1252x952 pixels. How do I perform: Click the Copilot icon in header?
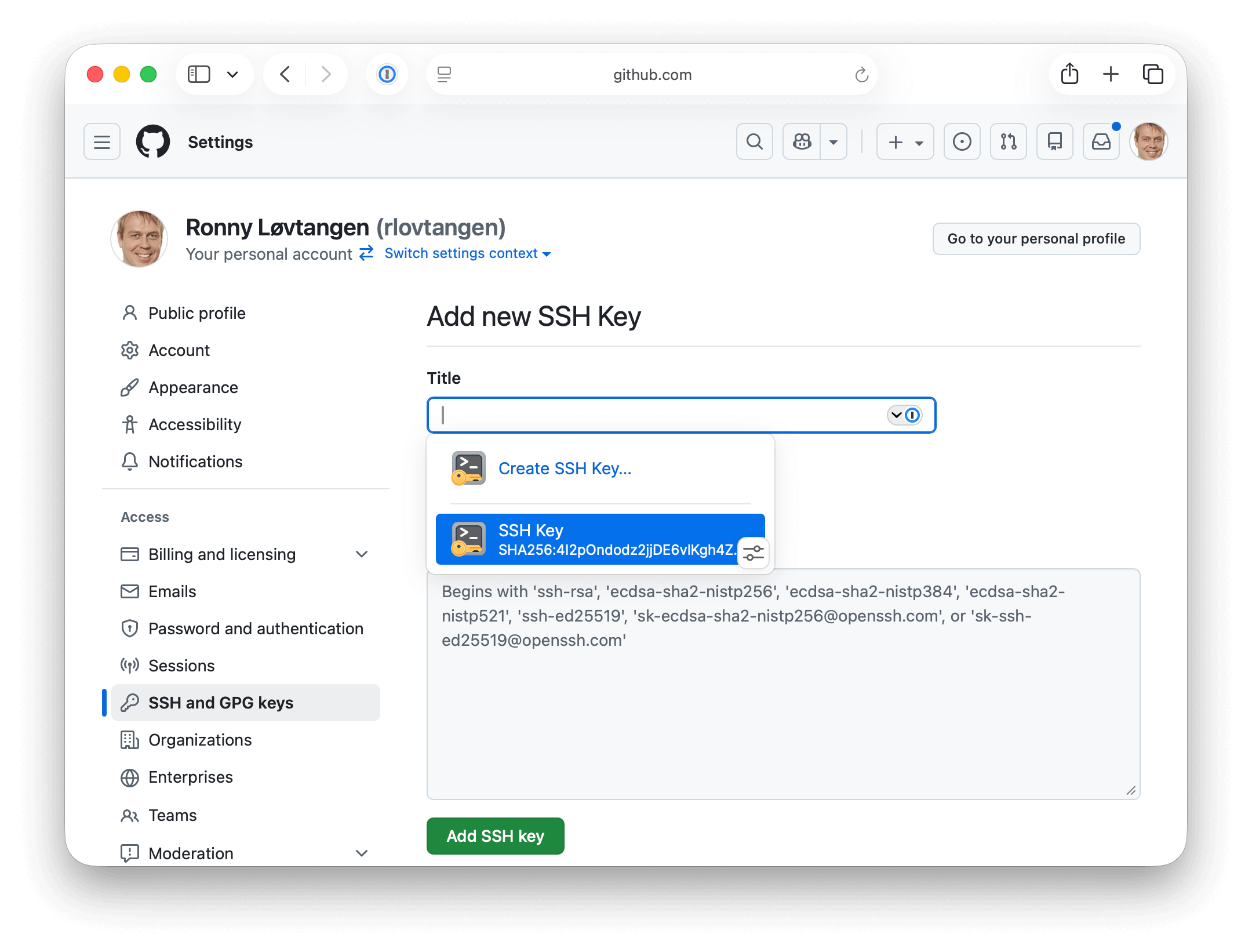pyautogui.click(x=802, y=141)
